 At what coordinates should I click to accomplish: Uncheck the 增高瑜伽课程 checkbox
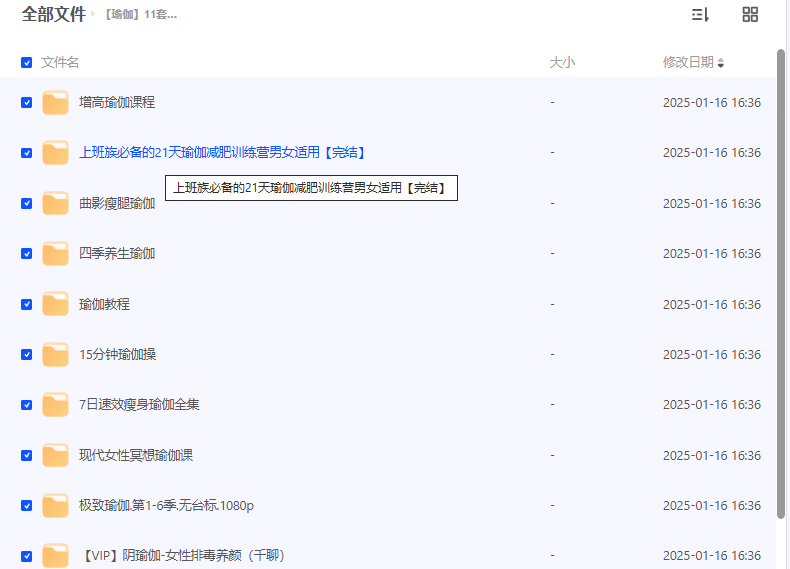coord(27,103)
